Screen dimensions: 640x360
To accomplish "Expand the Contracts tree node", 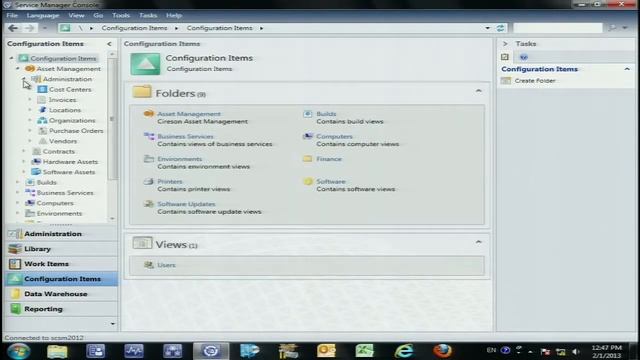I will pyautogui.click(x=24, y=151).
